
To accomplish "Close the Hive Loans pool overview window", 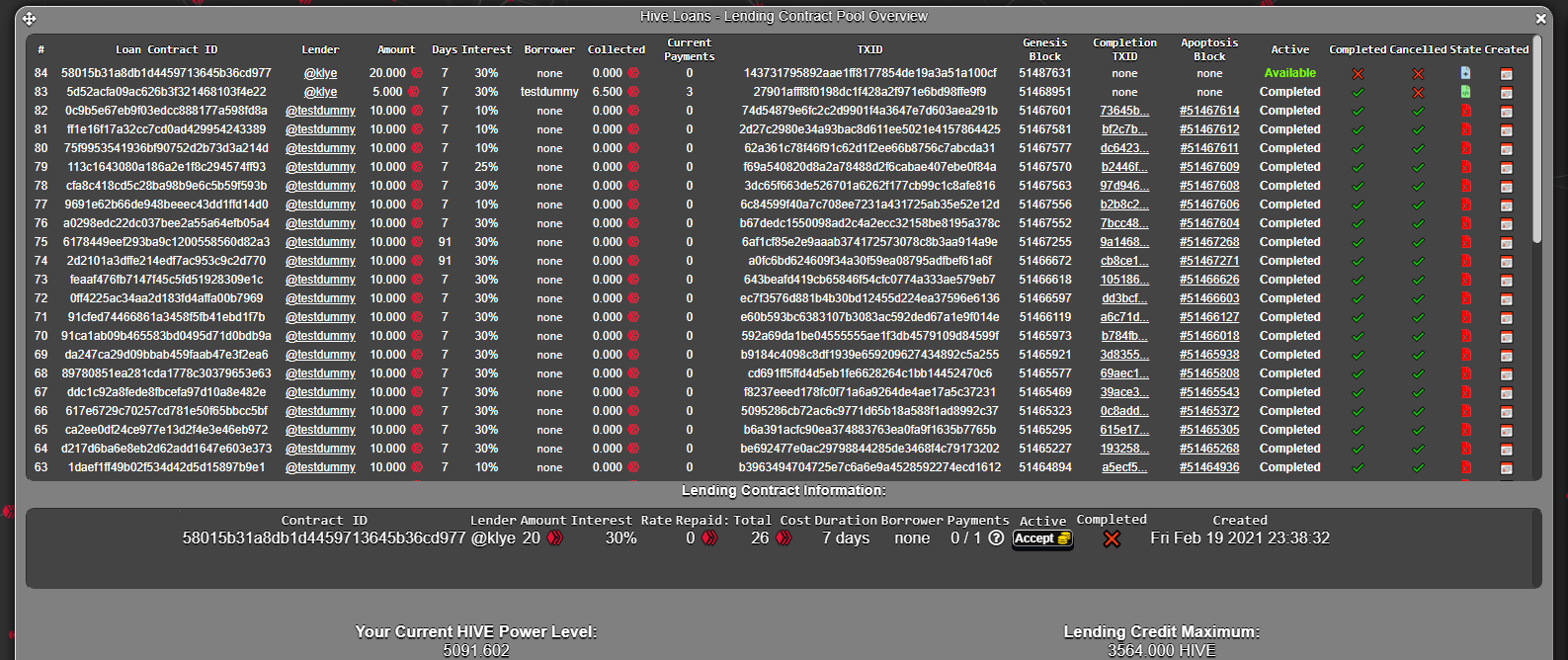I will point(1541,19).
